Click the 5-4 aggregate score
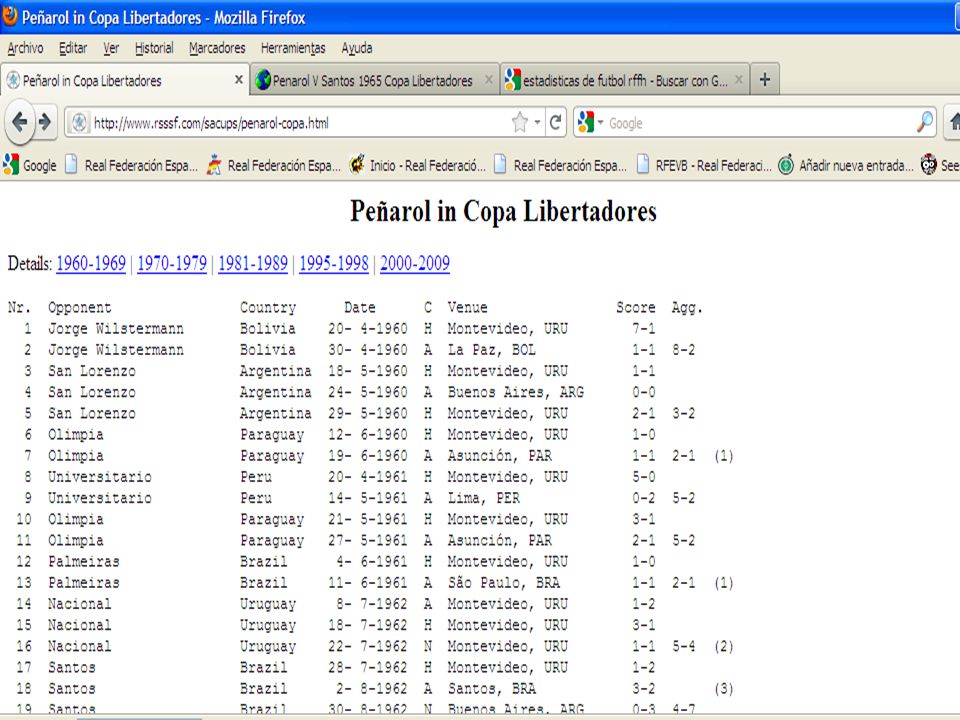The image size is (960, 720). click(683, 647)
